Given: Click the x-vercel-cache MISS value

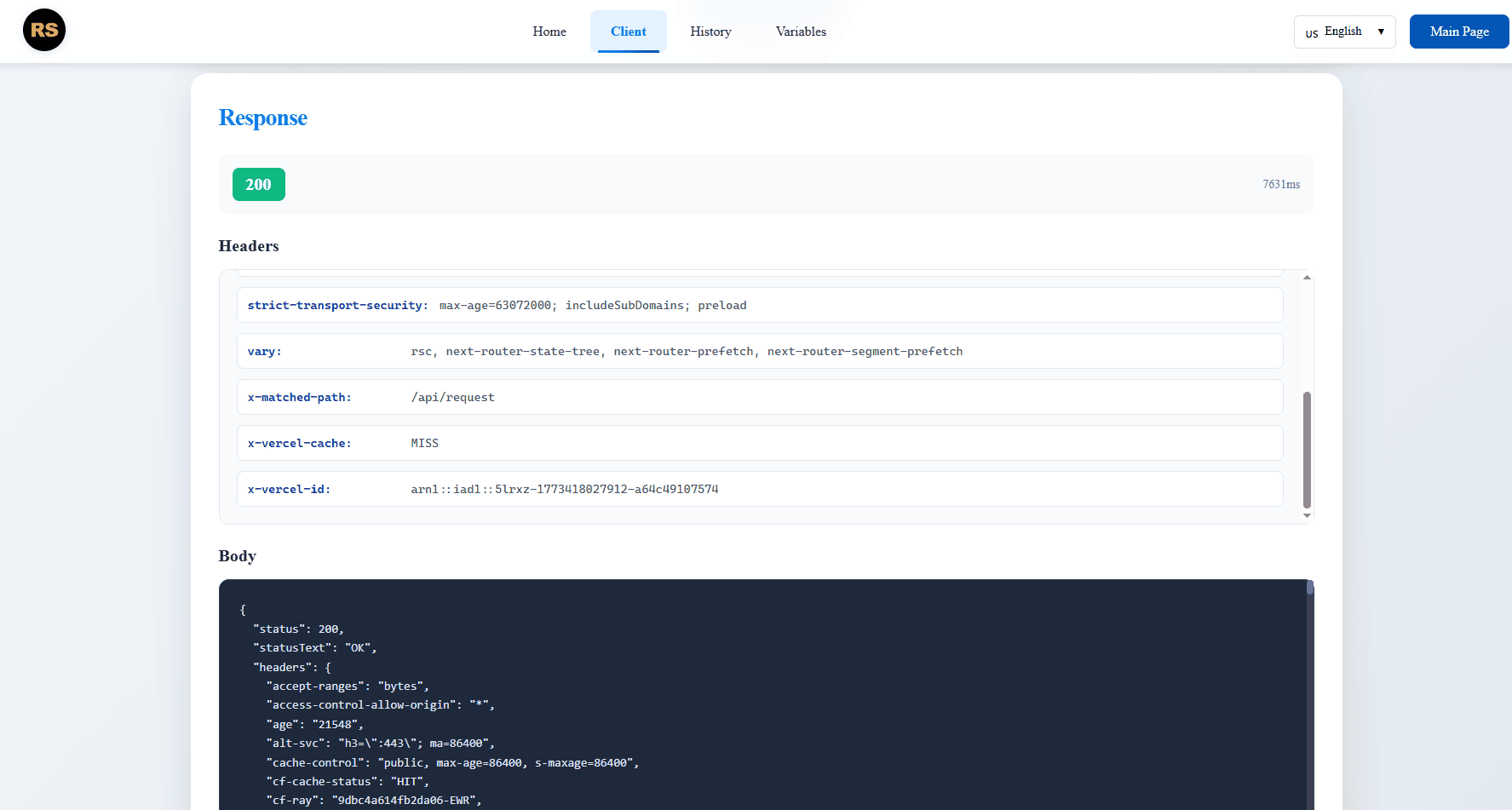Looking at the screenshot, I should pos(424,443).
